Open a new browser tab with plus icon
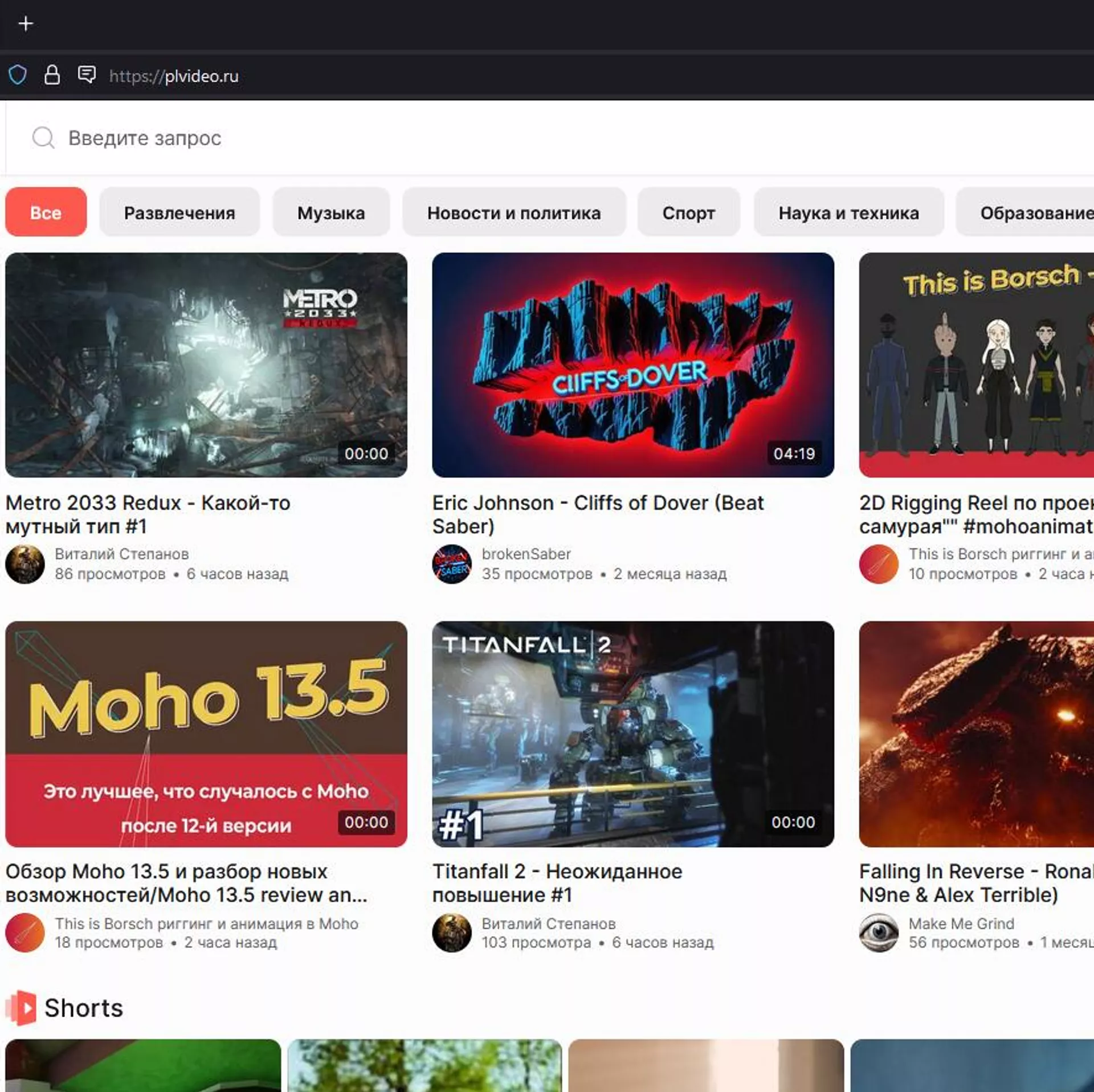Viewport: 1094px width, 1092px height. (x=26, y=23)
